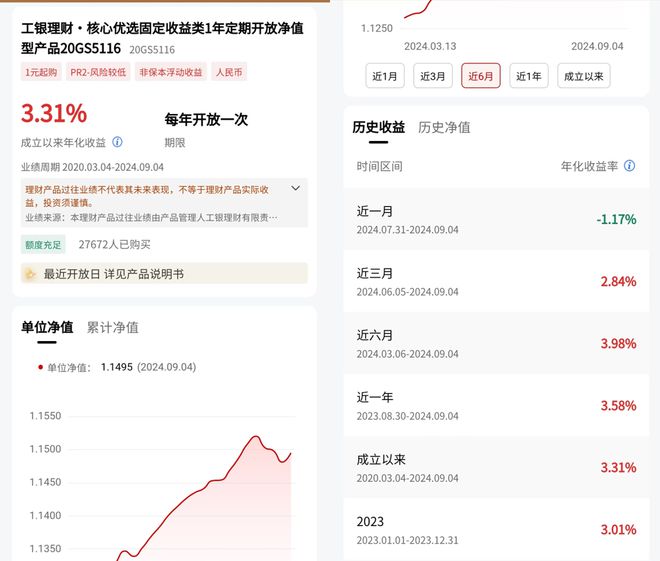Viewport: 660px width, 561px height.
Task: Click the star icon before 最近开放日
Action: (30, 274)
